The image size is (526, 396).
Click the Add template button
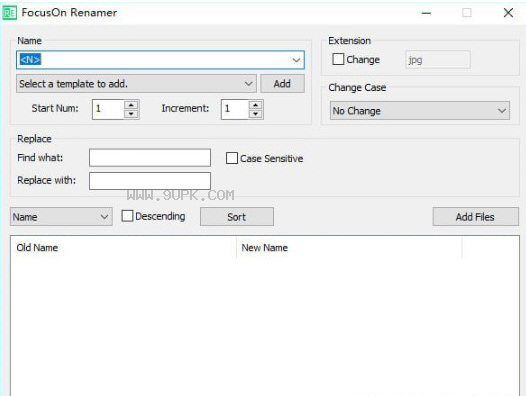click(x=282, y=84)
